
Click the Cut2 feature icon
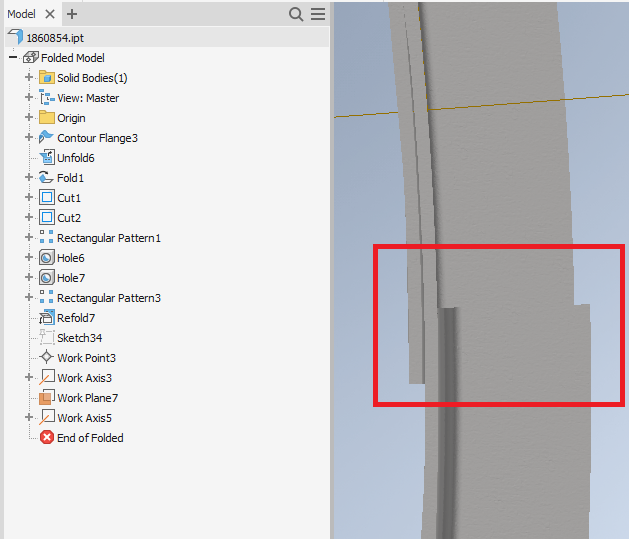click(x=47, y=217)
